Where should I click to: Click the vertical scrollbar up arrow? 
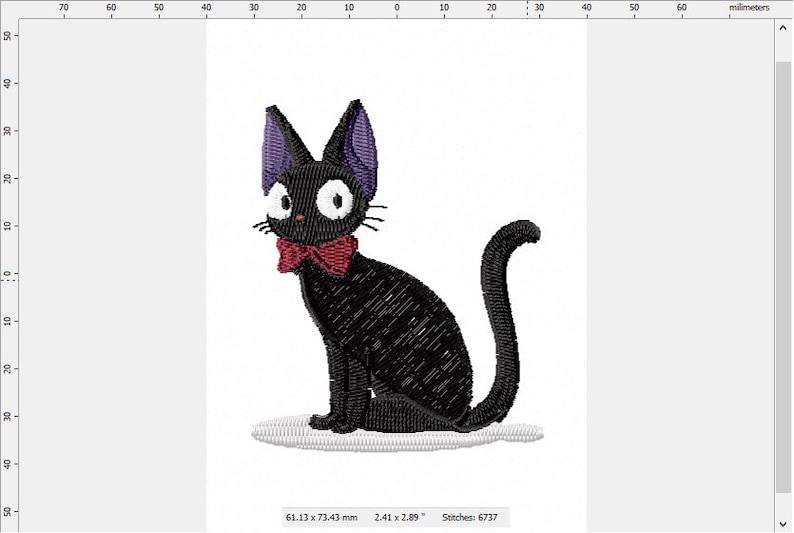783,29
